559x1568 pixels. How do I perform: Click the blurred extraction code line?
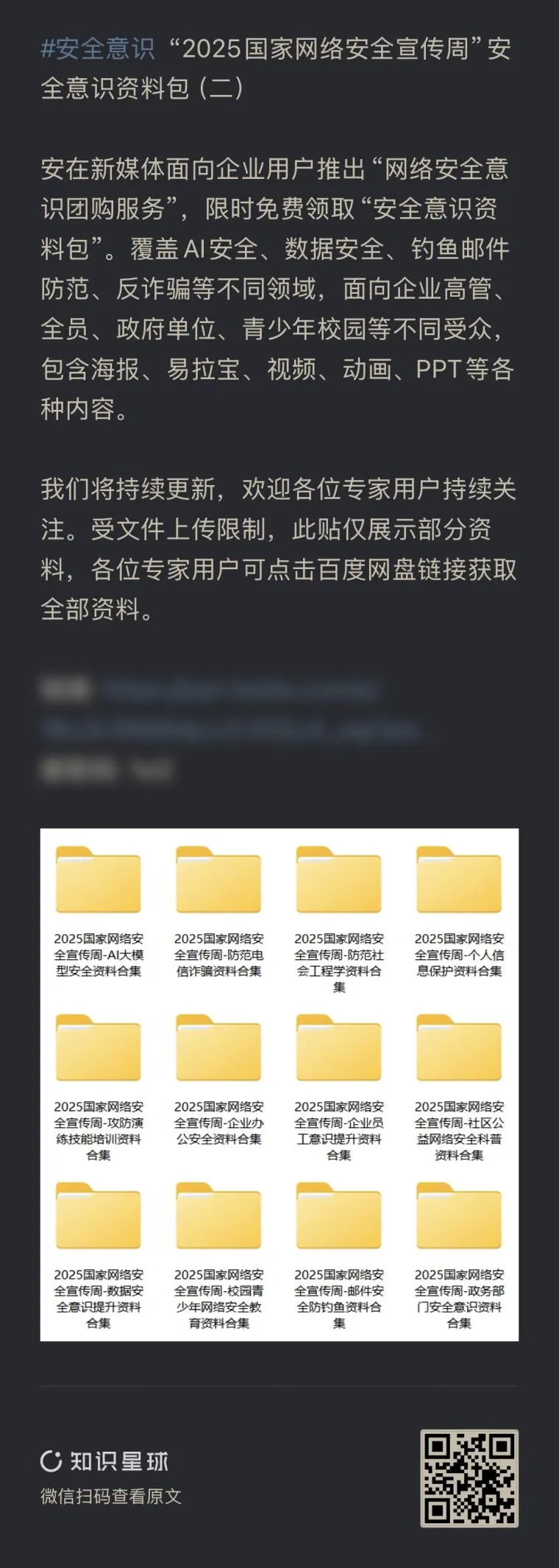[x=107, y=770]
